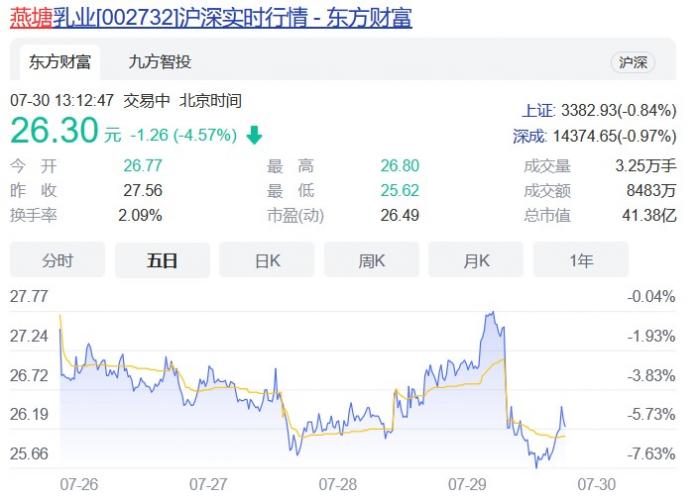Click 昨收 value 27.56
Screen dimensions: 700x500
(143, 190)
